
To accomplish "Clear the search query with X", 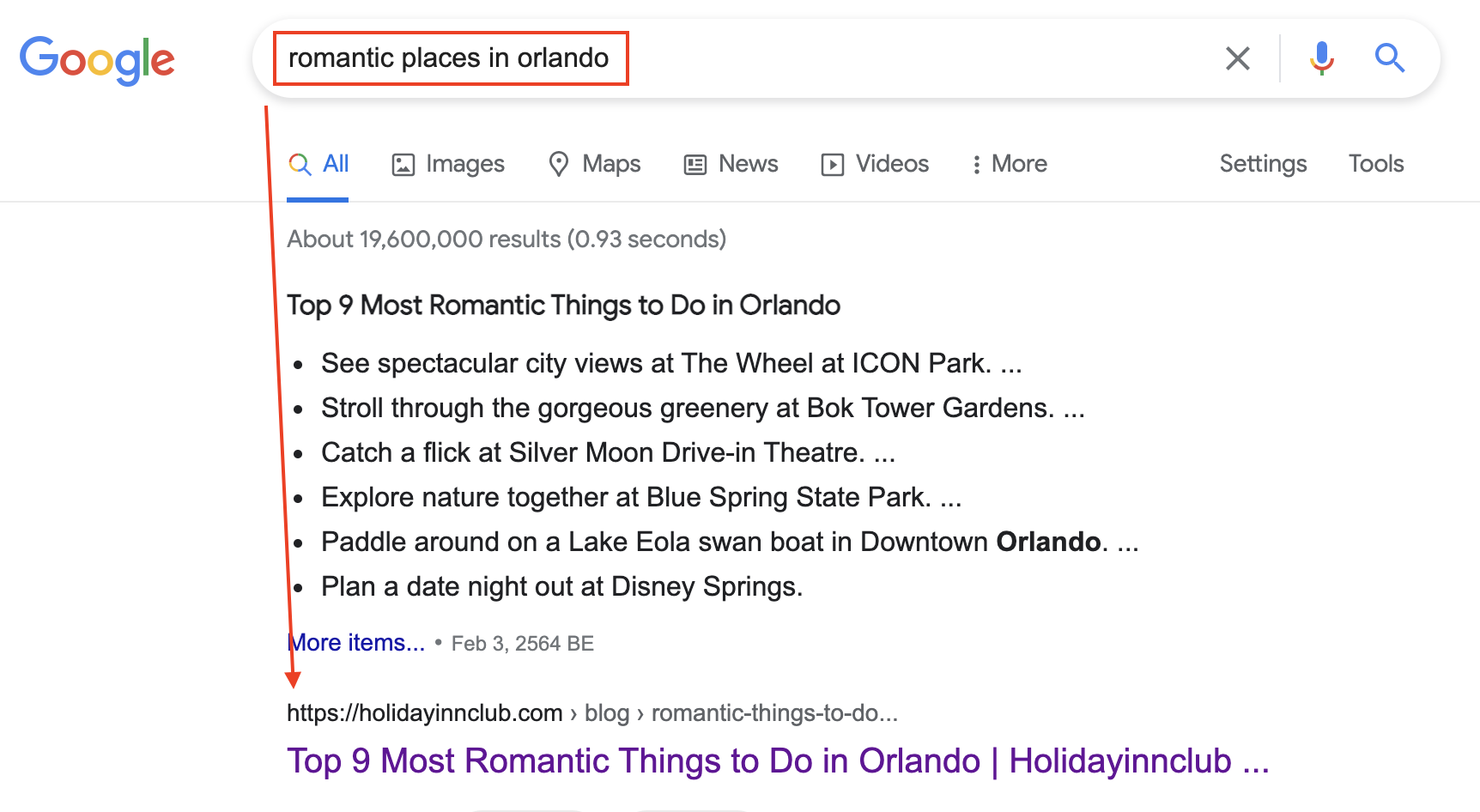I will coord(1238,58).
